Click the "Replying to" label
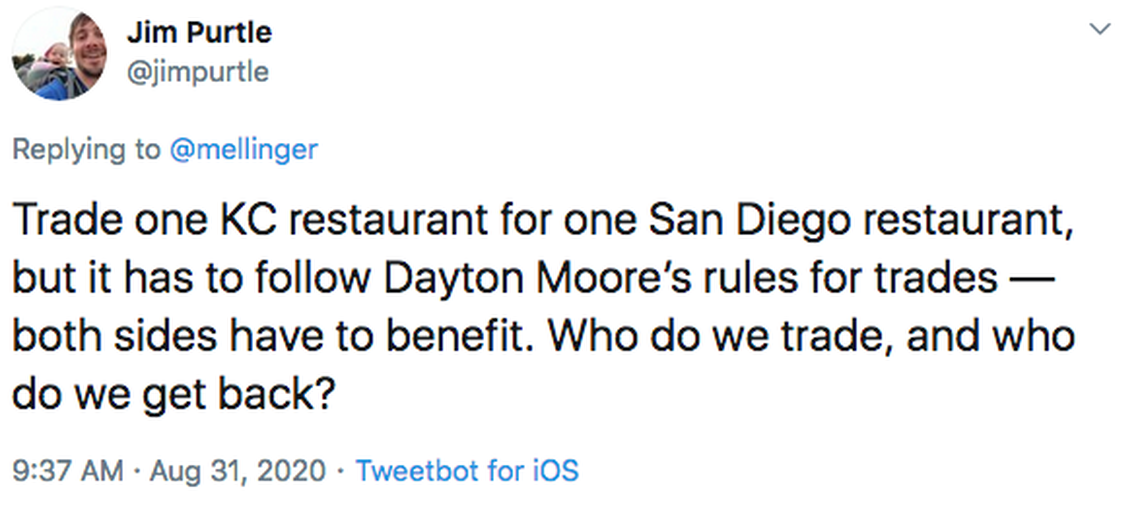The height and width of the screenshot is (508, 1140). tap(85, 150)
